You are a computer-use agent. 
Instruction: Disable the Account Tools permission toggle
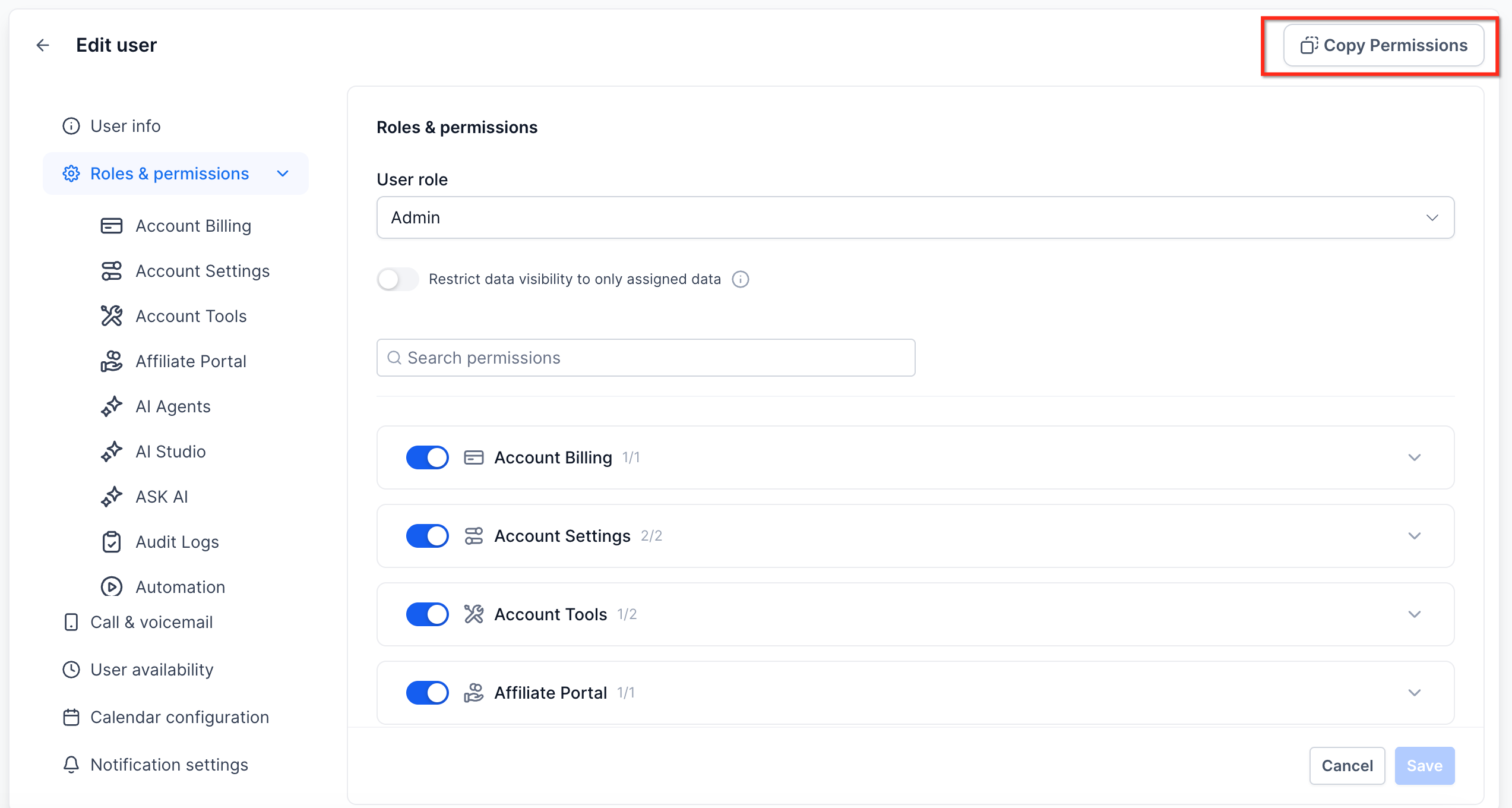click(x=428, y=614)
